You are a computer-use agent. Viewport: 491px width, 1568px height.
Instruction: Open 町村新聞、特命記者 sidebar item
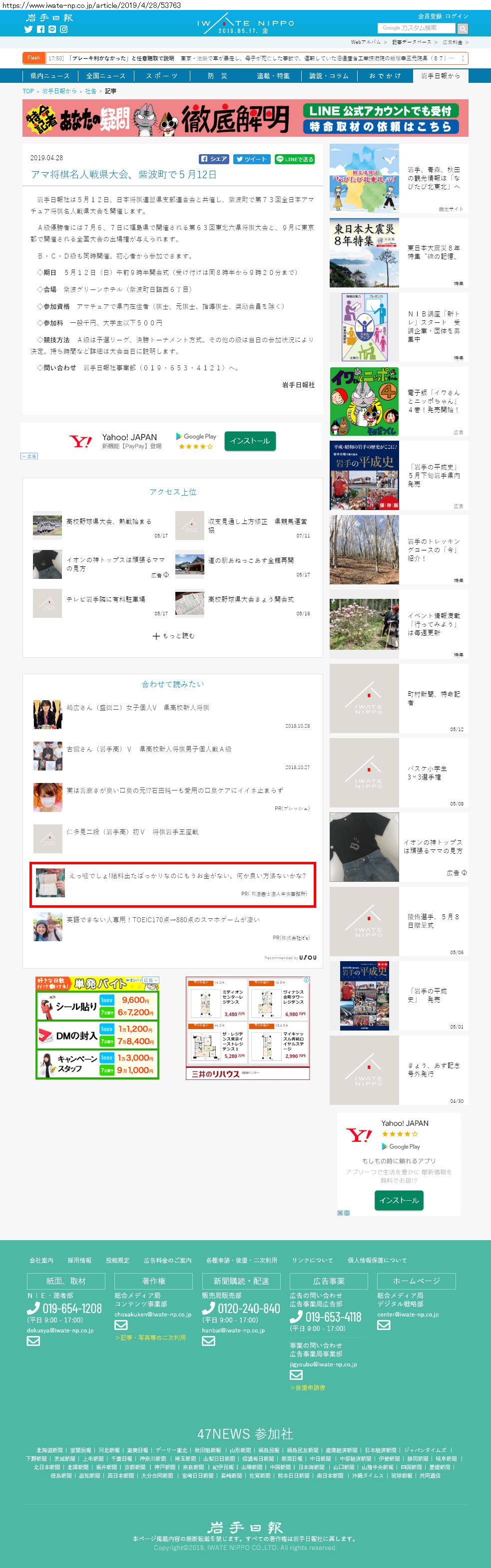point(434,698)
